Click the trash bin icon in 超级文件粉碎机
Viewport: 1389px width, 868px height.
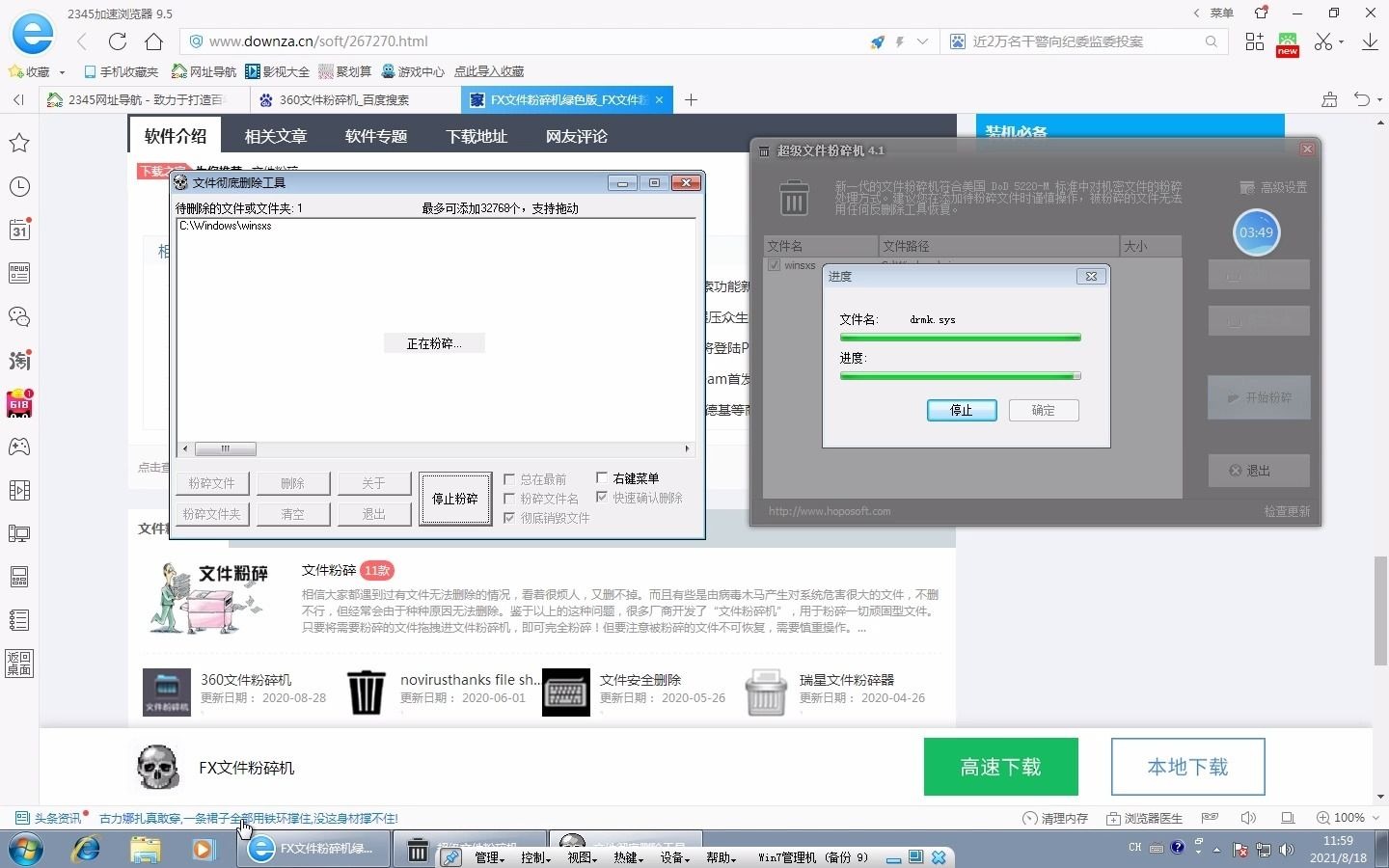(x=794, y=198)
